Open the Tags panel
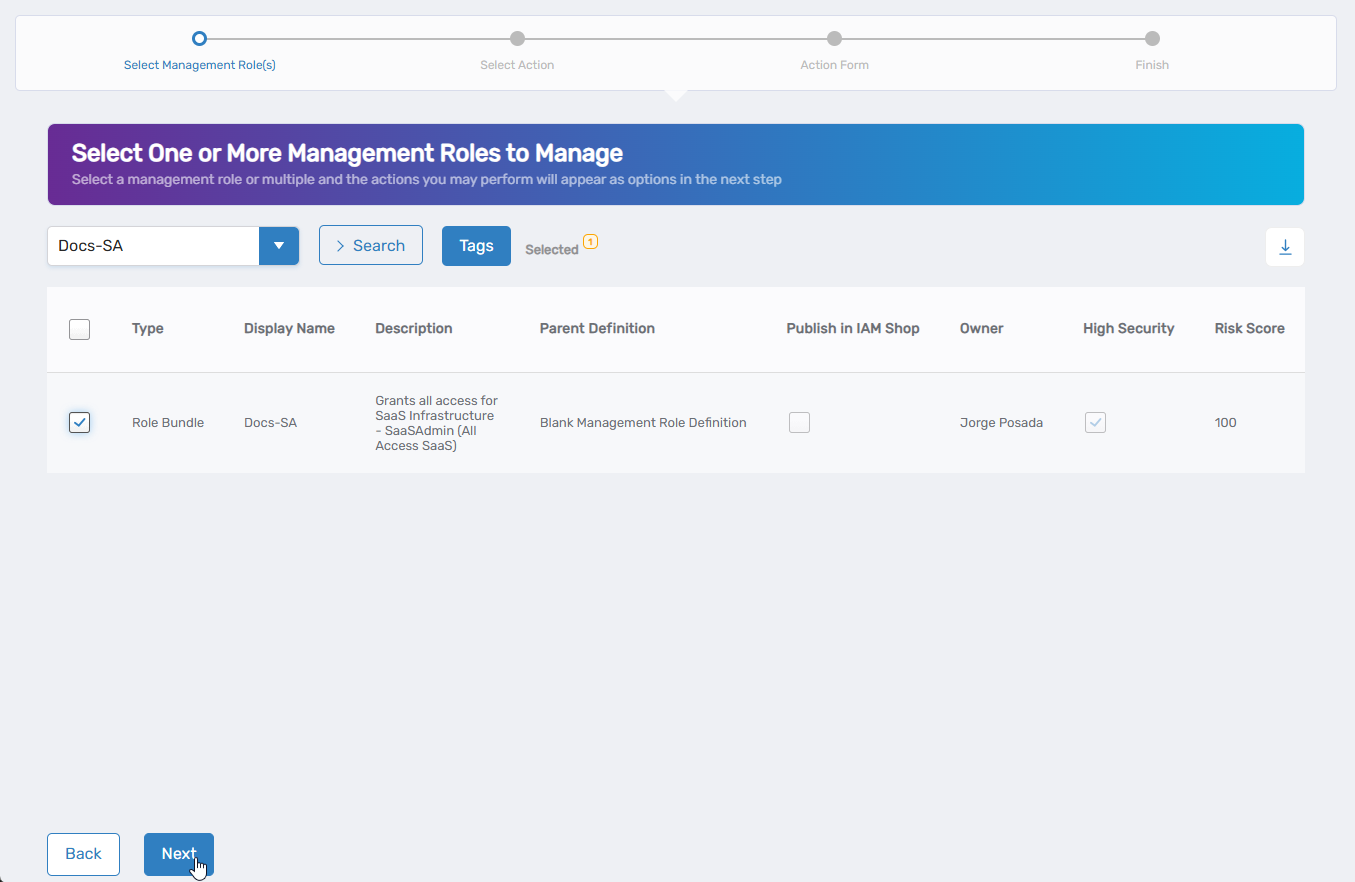Screen dimensions: 1355x882 [476, 245]
